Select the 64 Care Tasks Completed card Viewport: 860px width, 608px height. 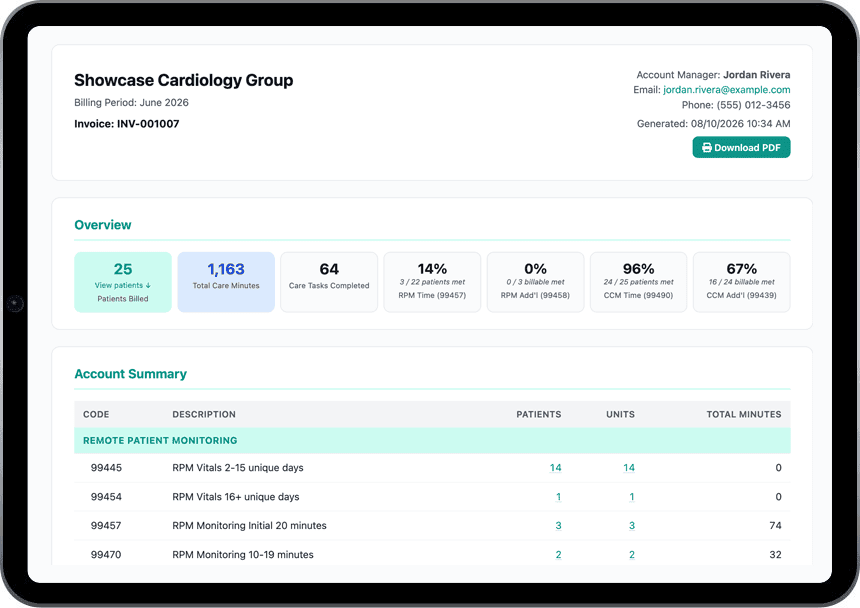(x=329, y=282)
